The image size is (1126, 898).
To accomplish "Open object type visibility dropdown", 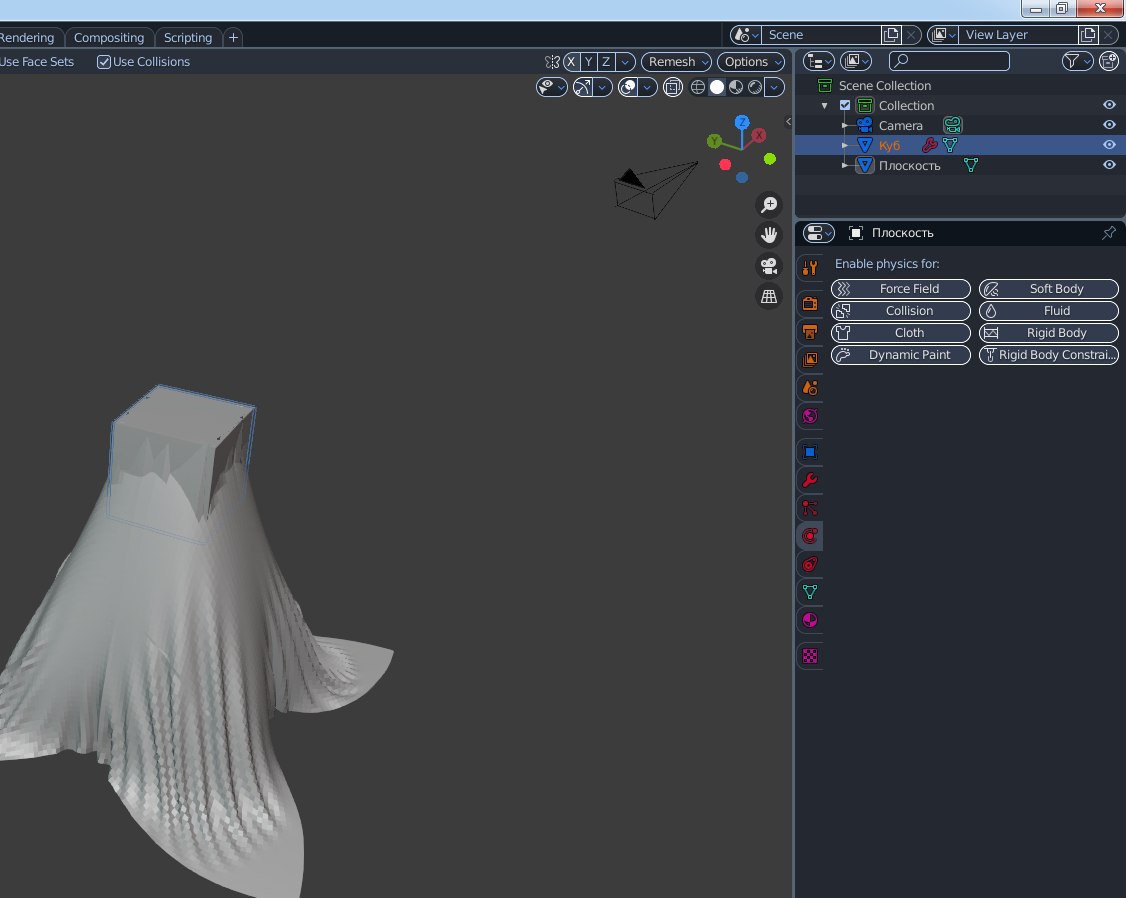I will click(552, 88).
